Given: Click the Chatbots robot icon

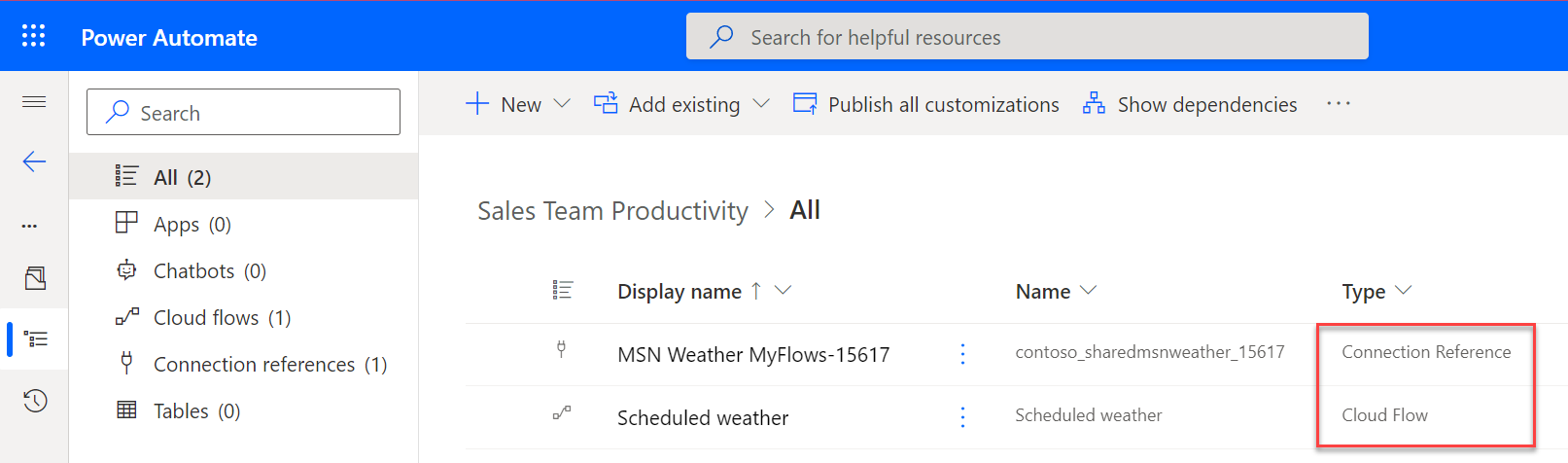Looking at the screenshot, I should [x=126, y=269].
